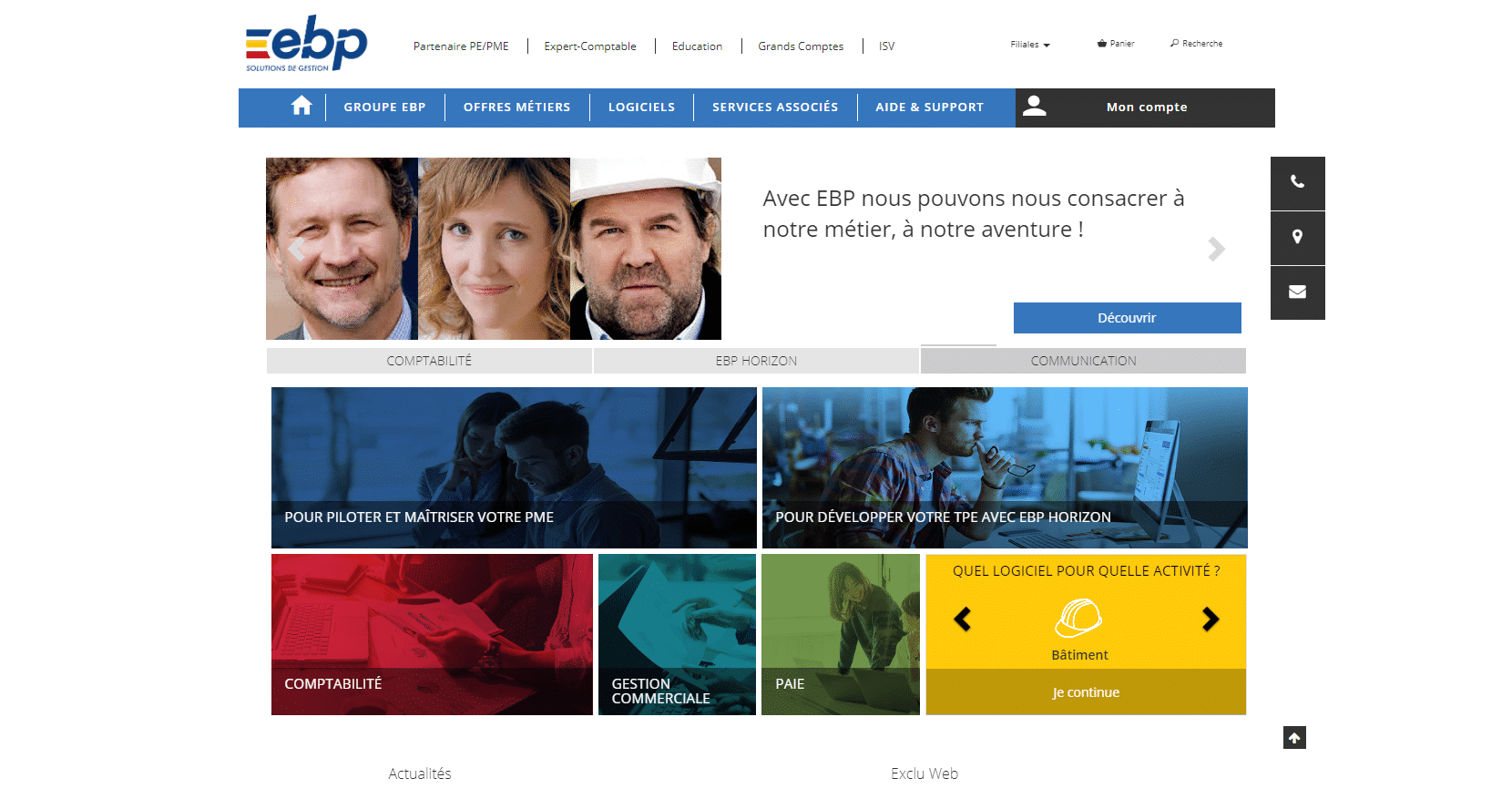This screenshot has width=1512, height=799.
Task: Switch to the COMPTABILITÉ slide tab
Action: (x=429, y=361)
